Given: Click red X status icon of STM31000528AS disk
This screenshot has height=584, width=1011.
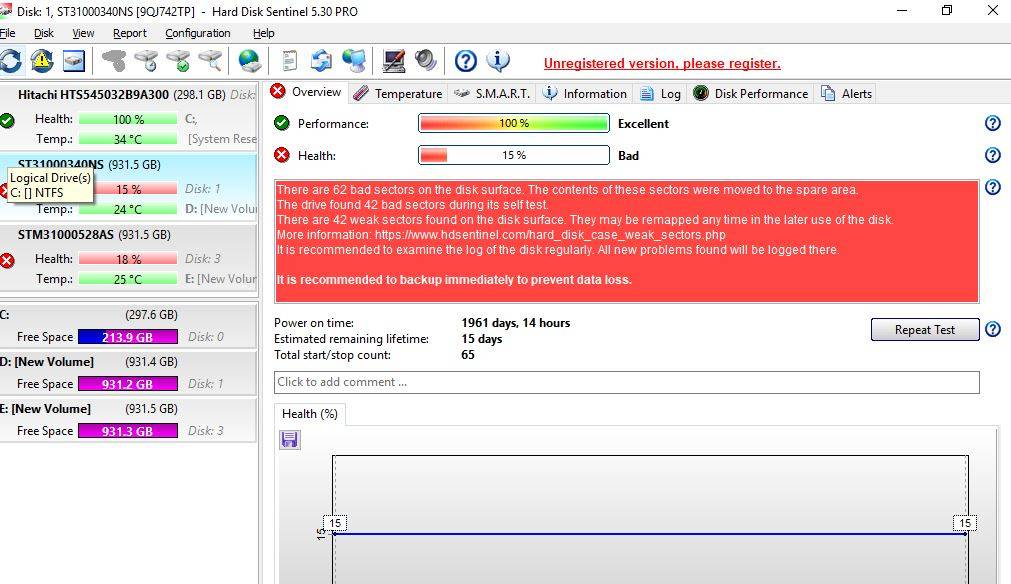Looking at the screenshot, I should tap(7, 260).
